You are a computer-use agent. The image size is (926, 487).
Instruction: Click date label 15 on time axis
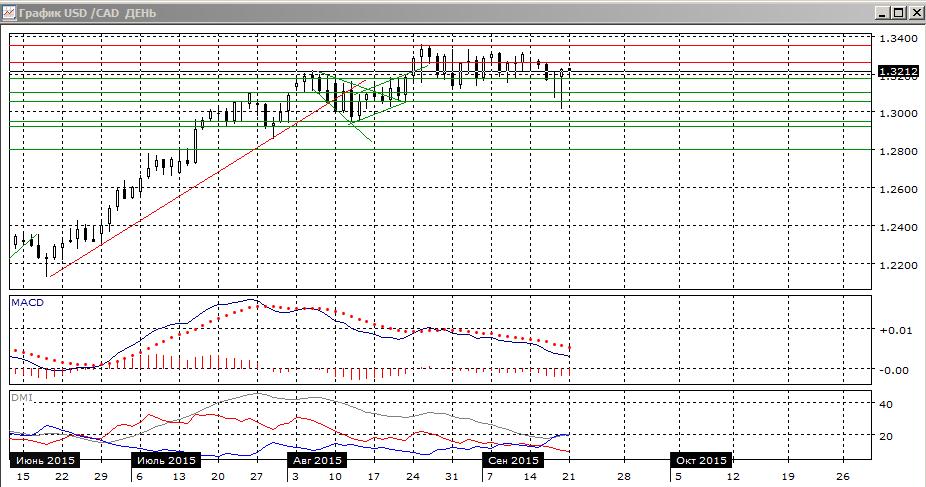(x=23, y=477)
